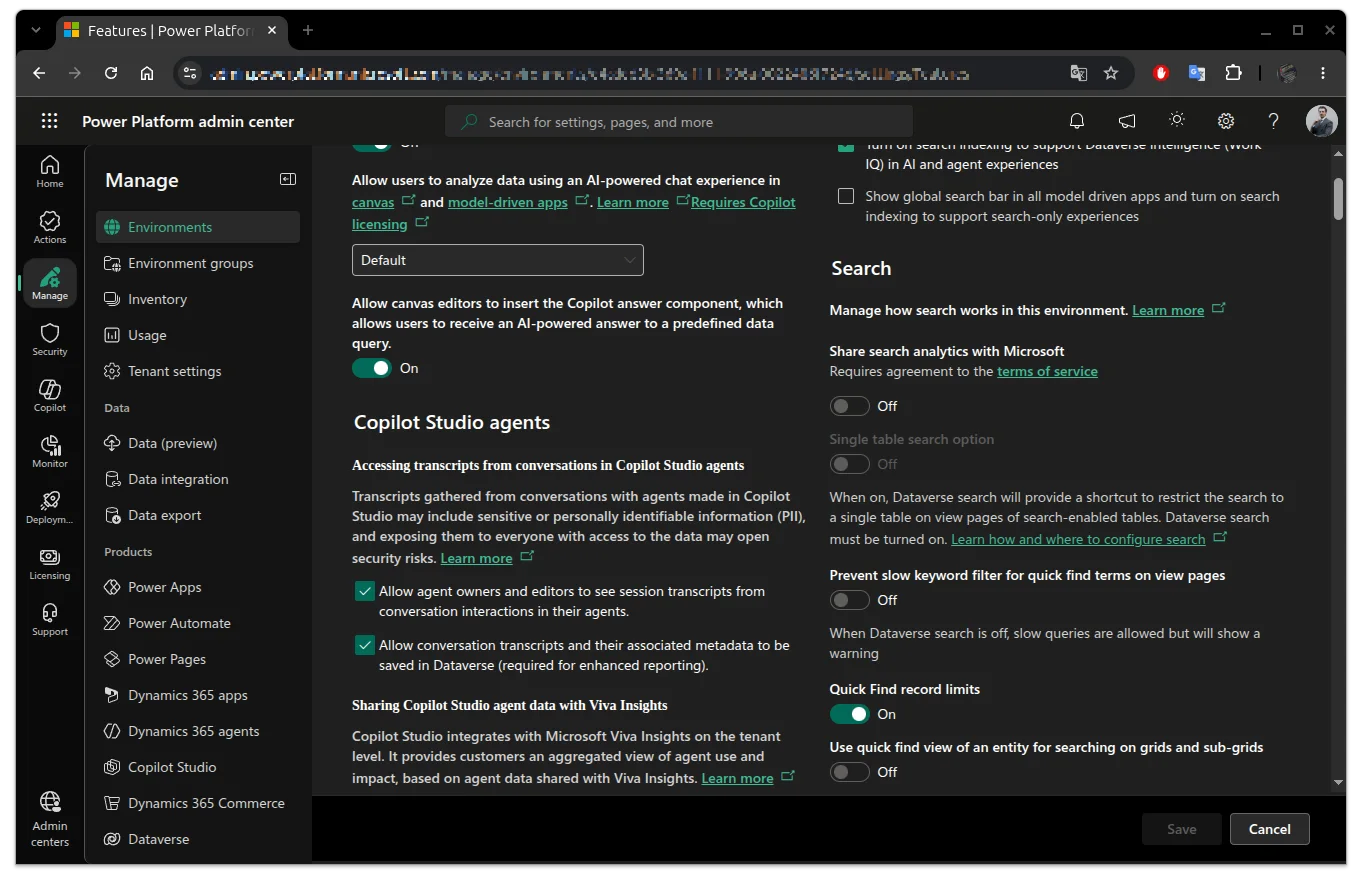Open Usage menu item
The image size is (1362, 896).
(x=198, y=335)
